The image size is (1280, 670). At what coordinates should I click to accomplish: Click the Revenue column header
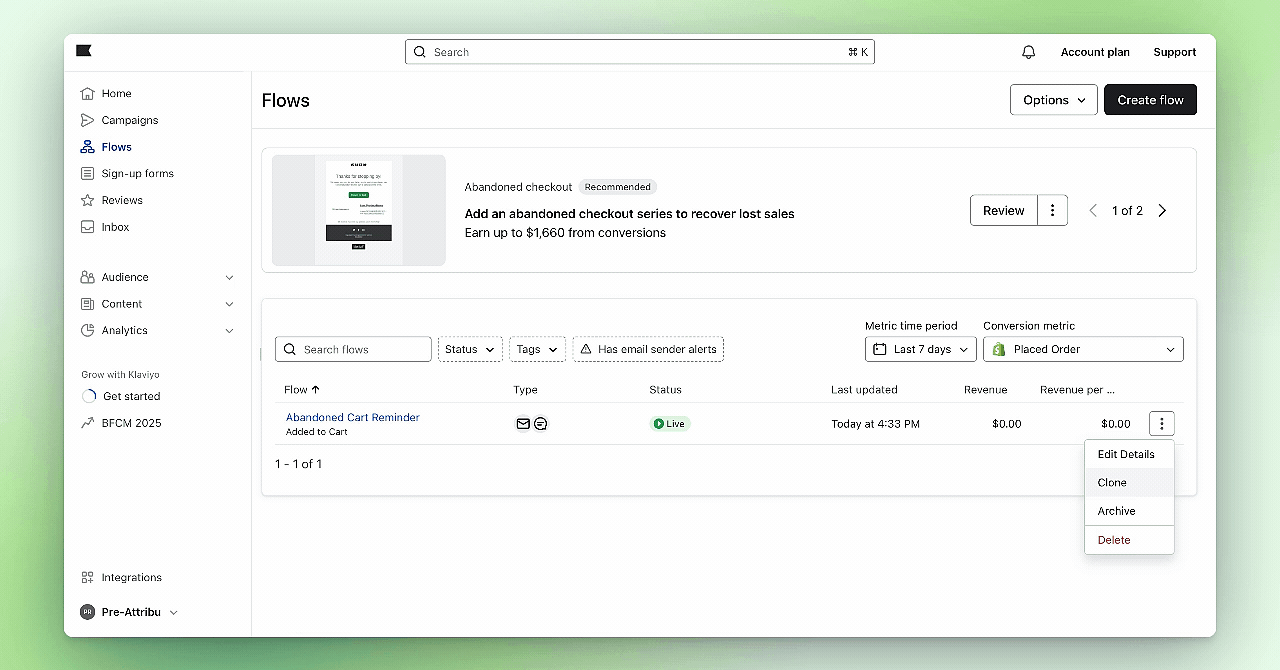[x=985, y=390]
